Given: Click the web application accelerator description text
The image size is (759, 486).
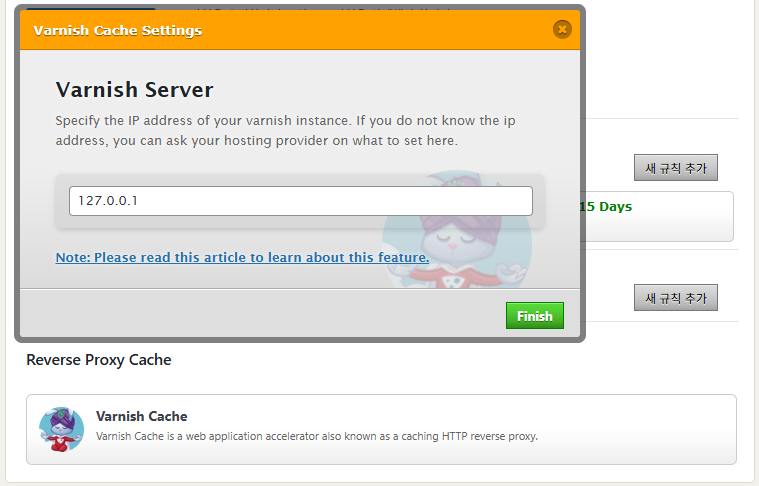Looking at the screenshot, I should click(x=316, y=437).
